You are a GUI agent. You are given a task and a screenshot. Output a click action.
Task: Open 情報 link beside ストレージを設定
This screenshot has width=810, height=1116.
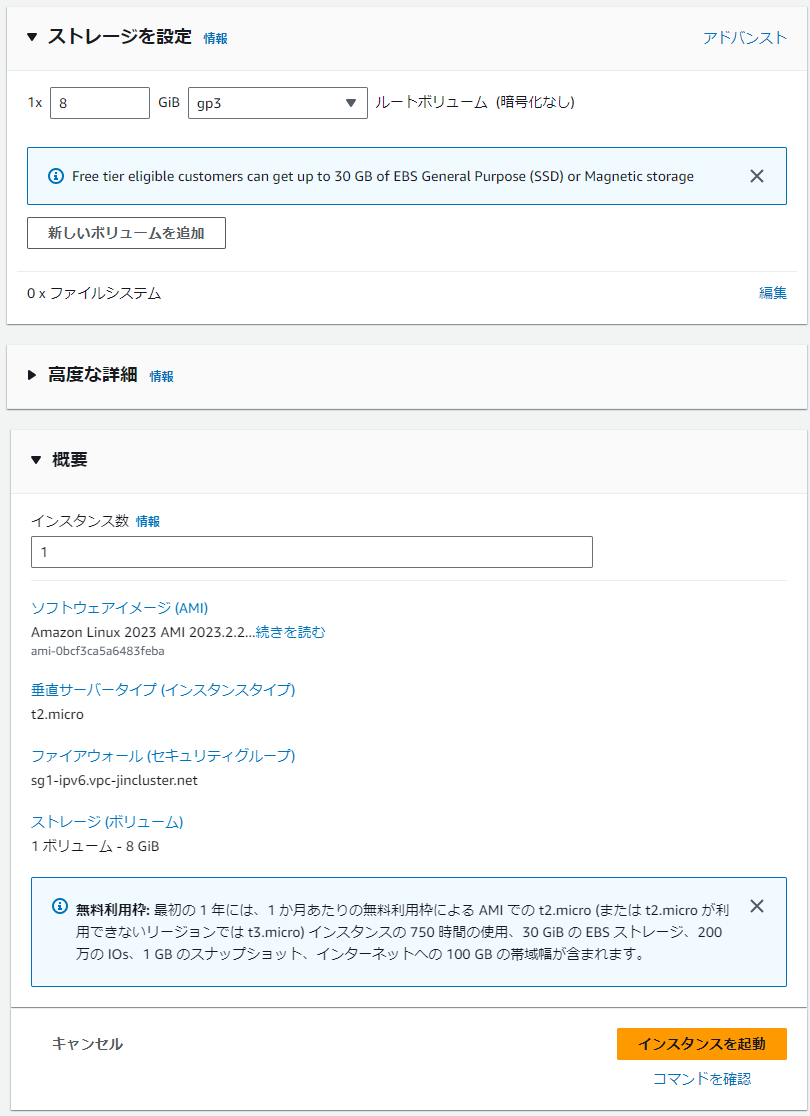pyautogui.click(x=215, y=38)
